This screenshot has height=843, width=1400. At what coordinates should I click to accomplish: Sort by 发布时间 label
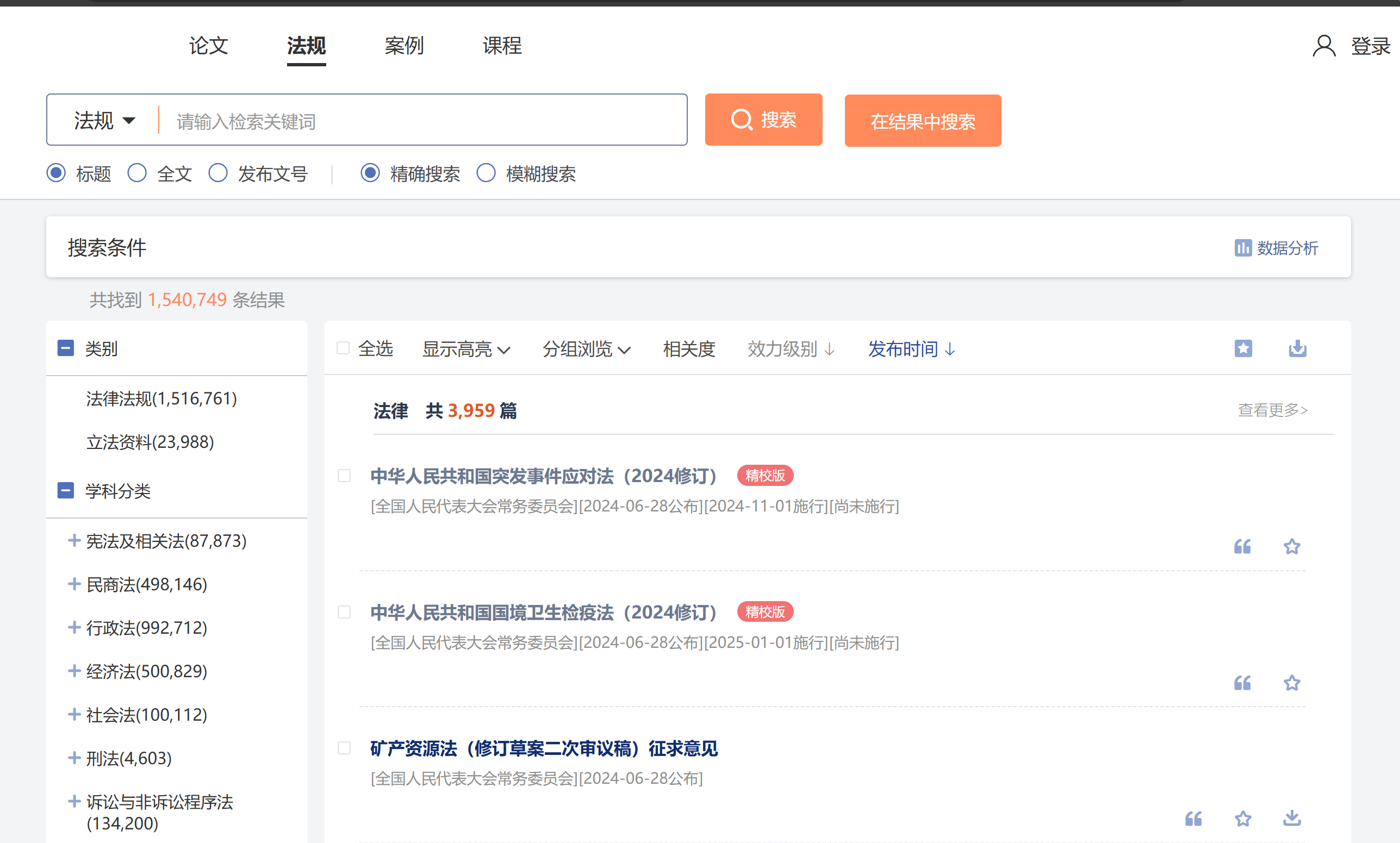tap(903, 349)
